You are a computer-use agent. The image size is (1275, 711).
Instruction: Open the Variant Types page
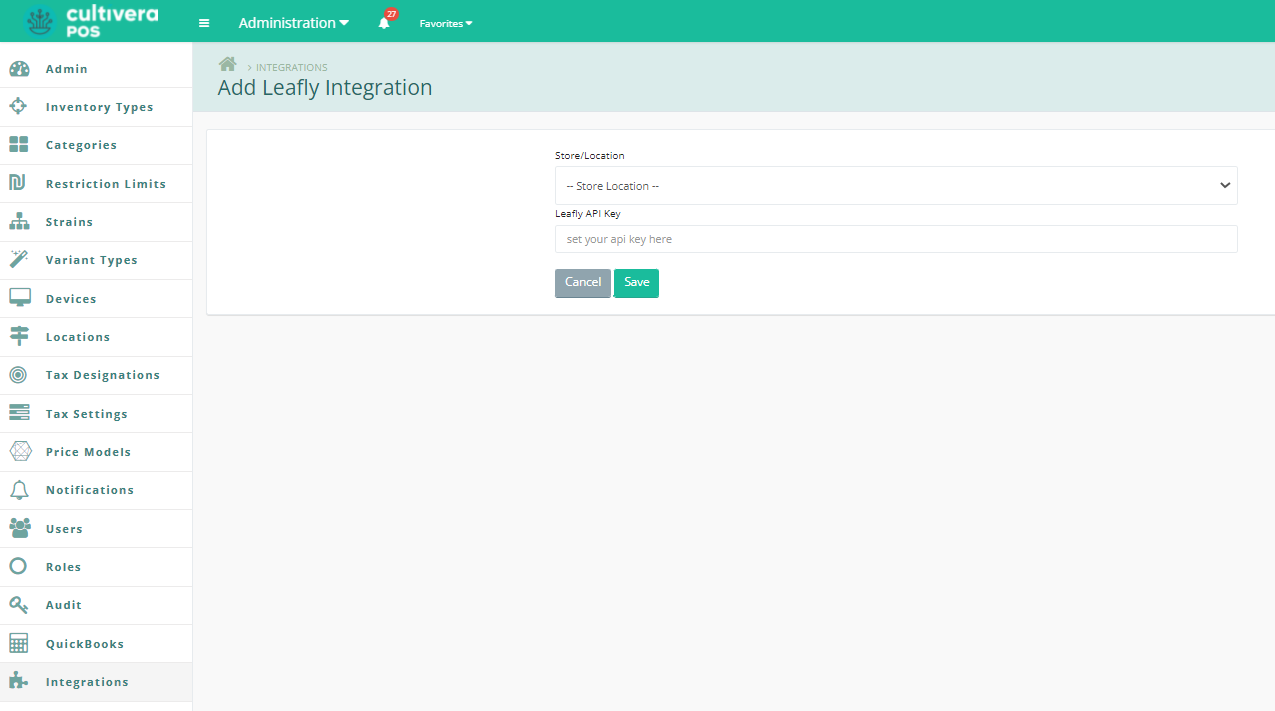pyautogui.click(x=96, y=260)
